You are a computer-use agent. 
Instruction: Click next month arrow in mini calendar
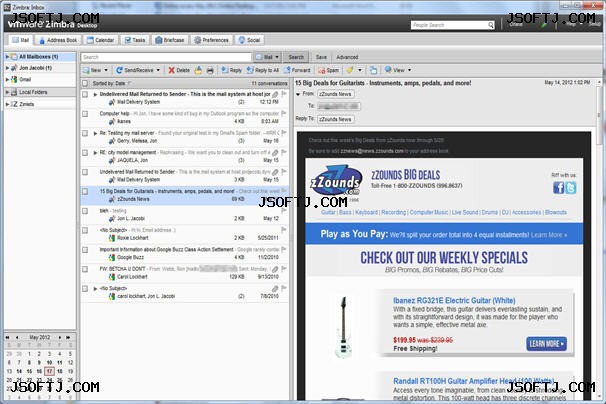point(60,338)
